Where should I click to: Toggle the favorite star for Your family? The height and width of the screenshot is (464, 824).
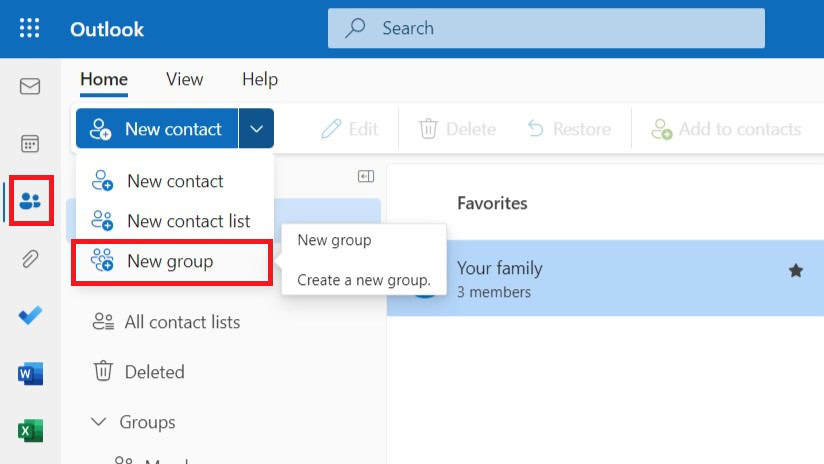click(796, 270)
